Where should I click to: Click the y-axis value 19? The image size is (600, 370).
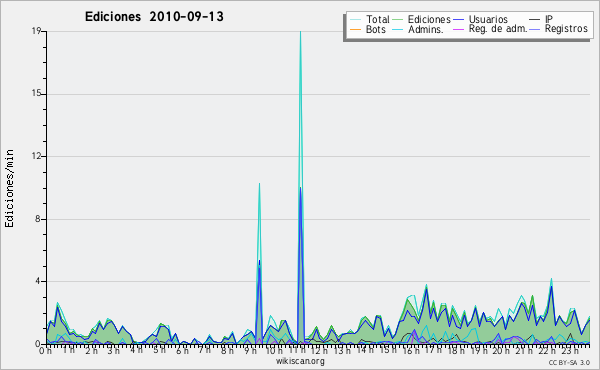(x=36, y=31)
